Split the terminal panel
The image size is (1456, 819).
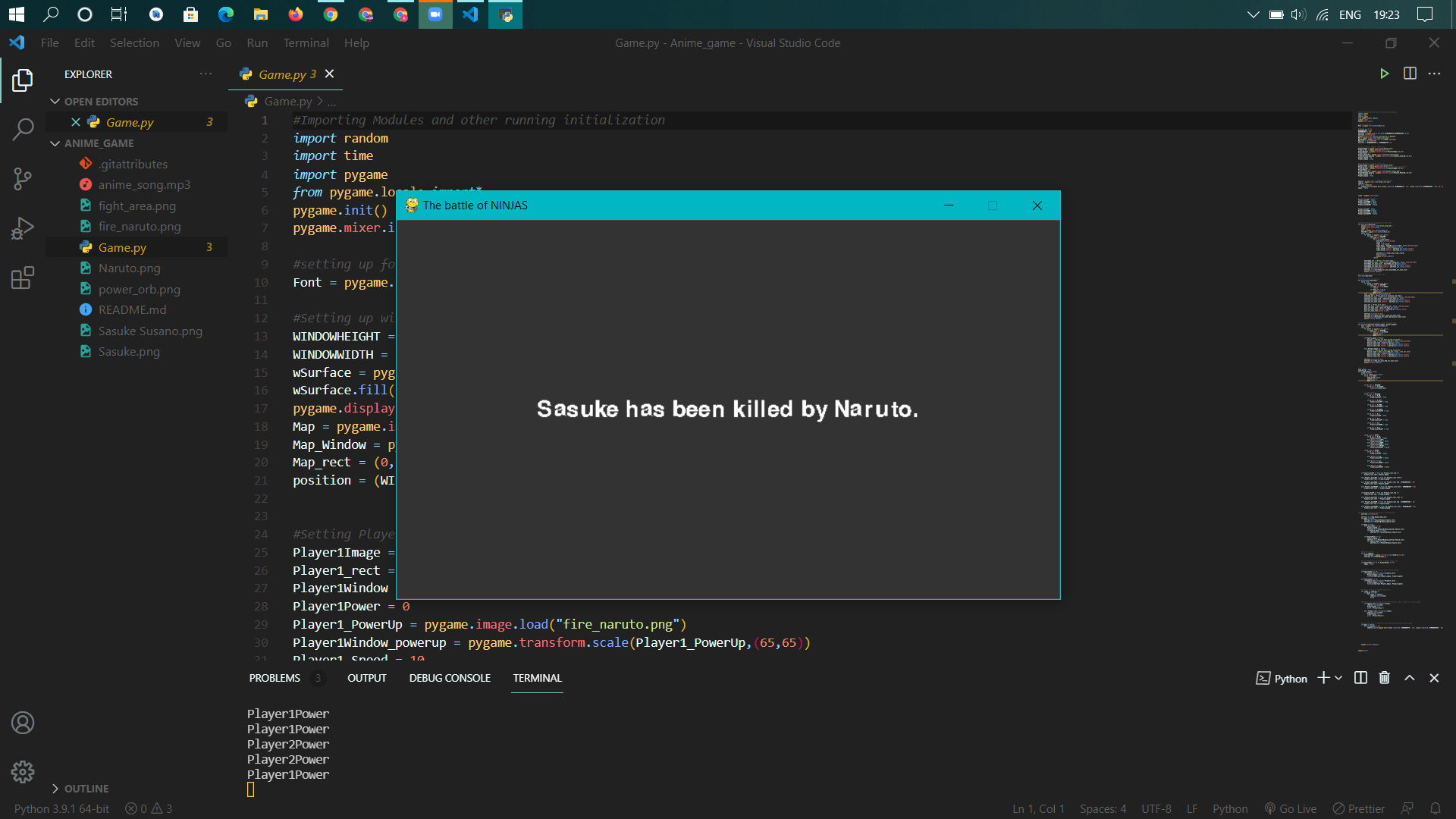pyautogui.click(x=1360, y=678)
